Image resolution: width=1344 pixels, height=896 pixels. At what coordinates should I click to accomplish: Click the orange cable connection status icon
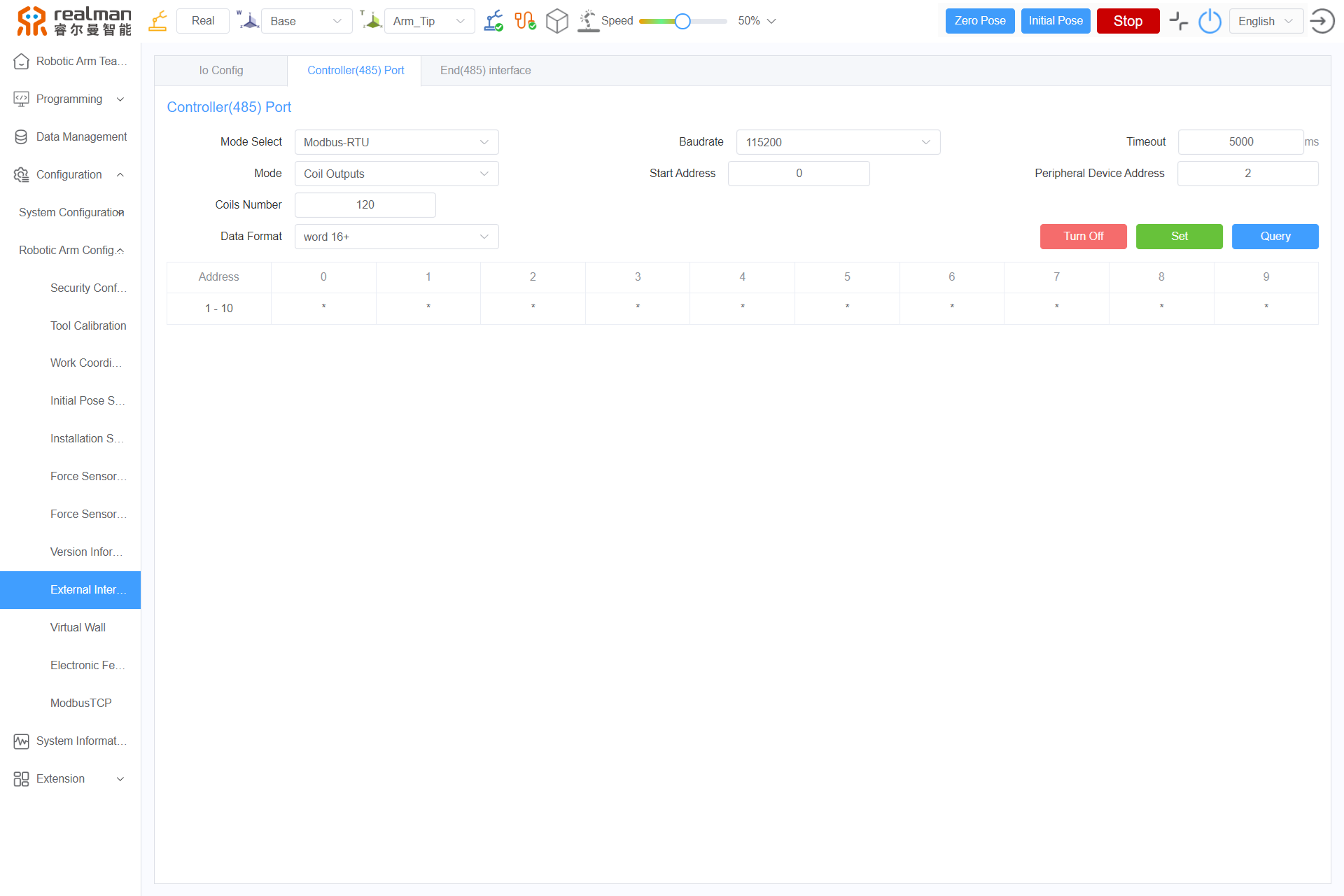point(525,21)
